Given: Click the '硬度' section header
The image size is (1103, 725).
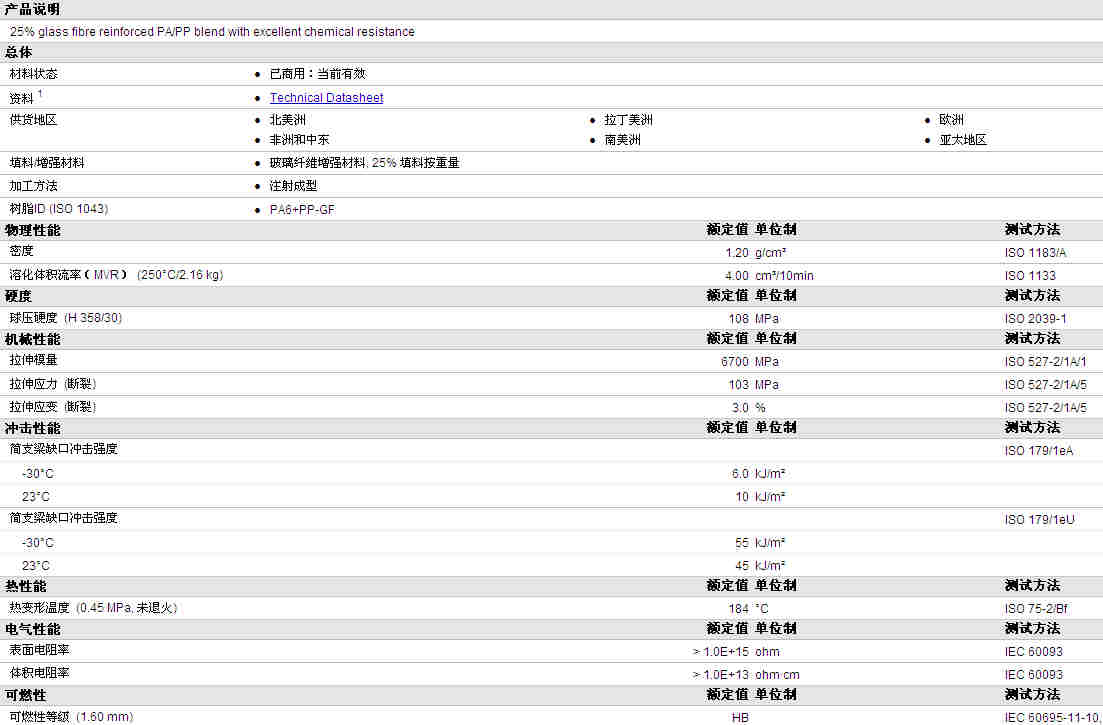Looking at the screenshot, I should pyautogui.click(x=18, y=296).
